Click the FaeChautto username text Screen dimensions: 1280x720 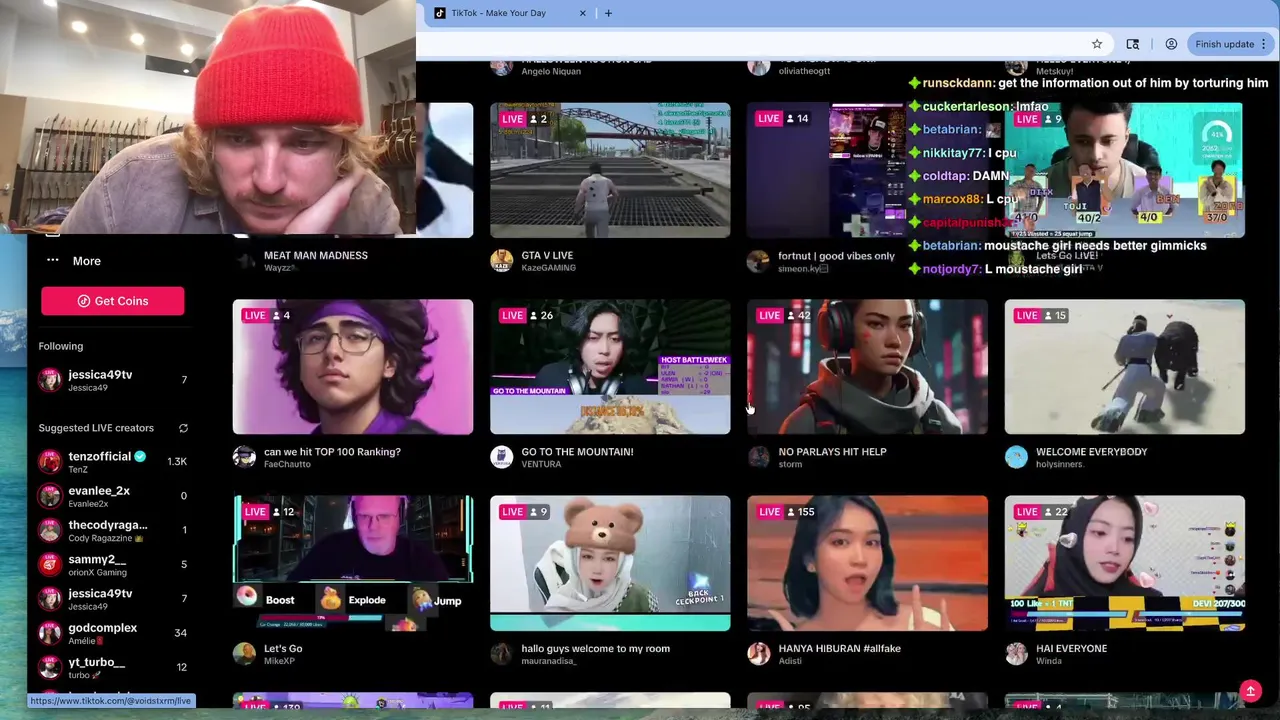287,464
